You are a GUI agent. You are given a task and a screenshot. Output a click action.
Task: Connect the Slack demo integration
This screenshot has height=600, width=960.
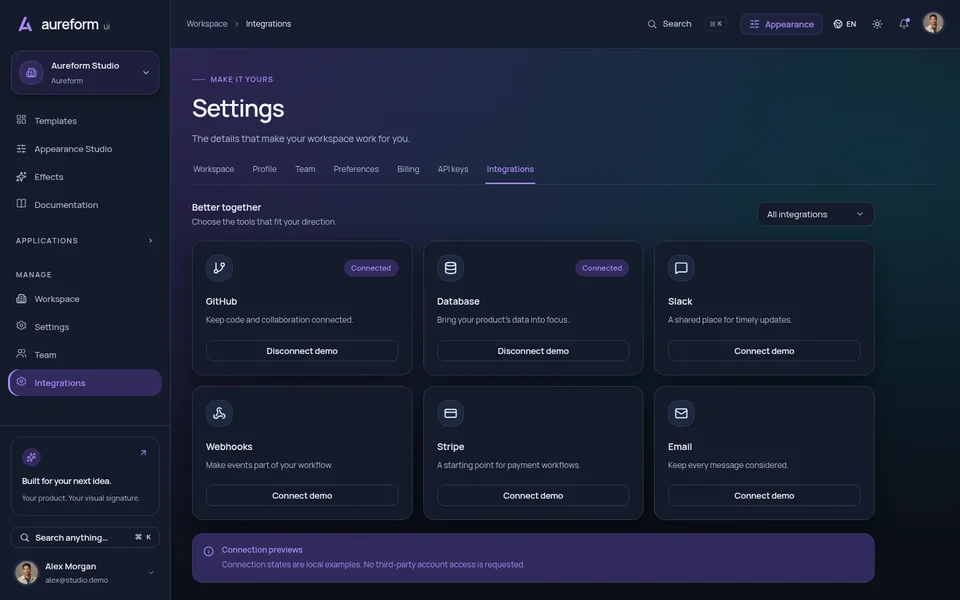[764, 351]
